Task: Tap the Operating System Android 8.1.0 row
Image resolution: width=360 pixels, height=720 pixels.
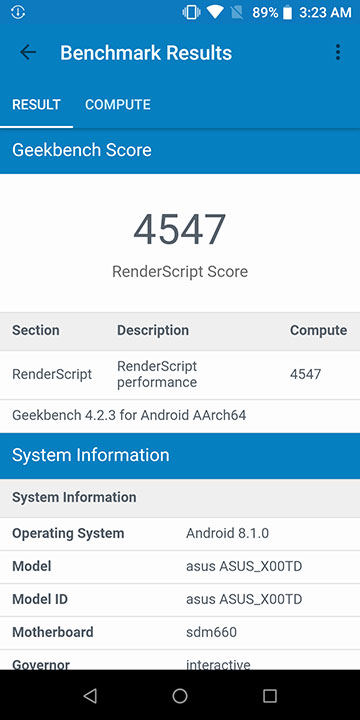Action: pyautogui.click(x=180, y=534)
